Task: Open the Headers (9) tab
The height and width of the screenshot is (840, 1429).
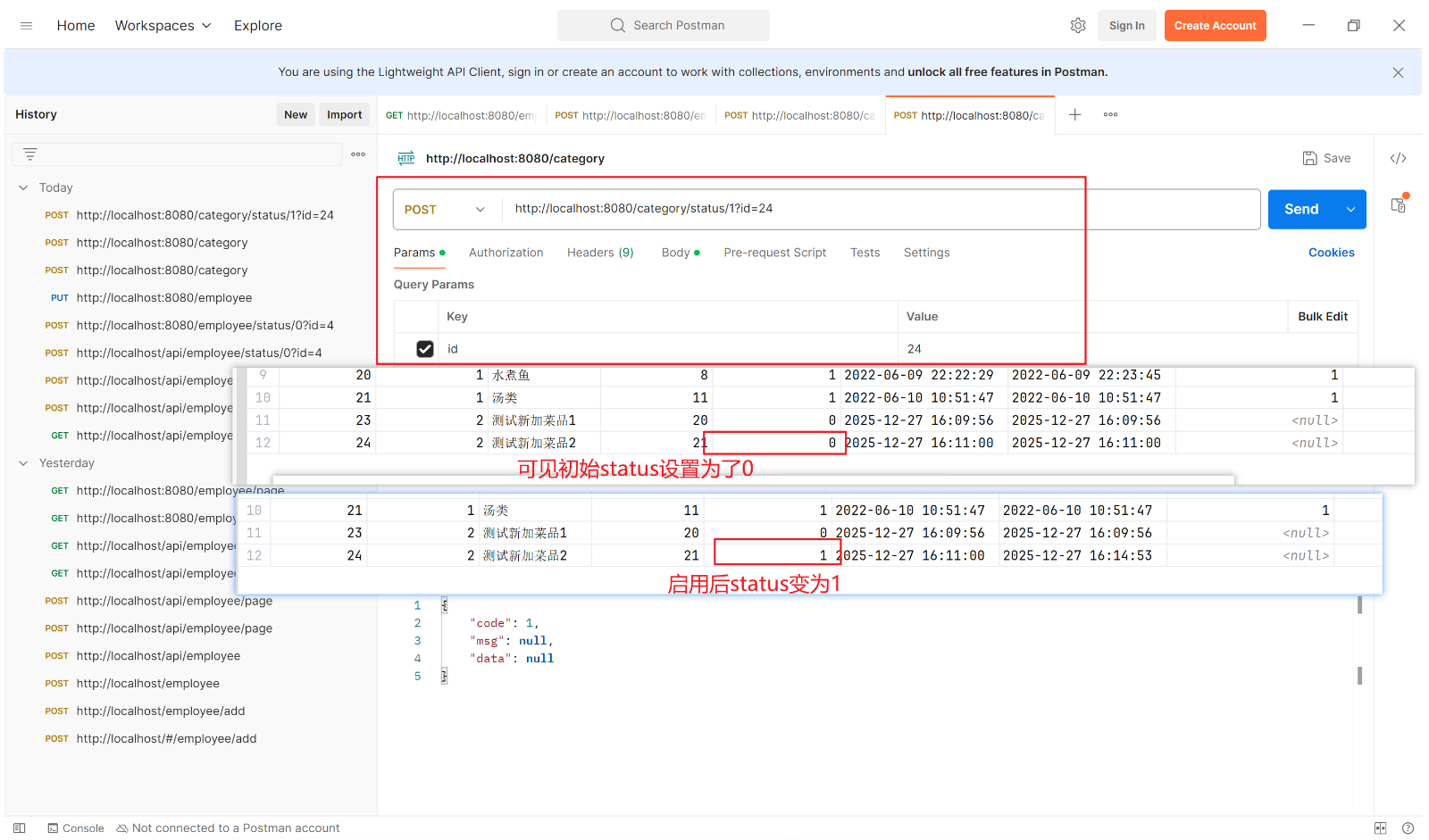Action: (x=600, y=253)
